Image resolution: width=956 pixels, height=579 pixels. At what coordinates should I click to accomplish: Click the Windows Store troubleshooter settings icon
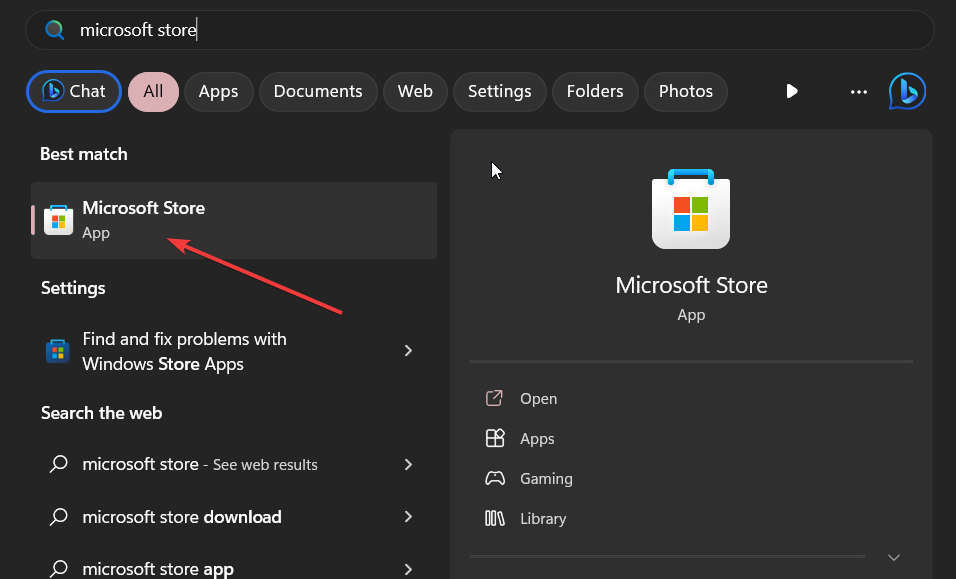pos(57,351)
